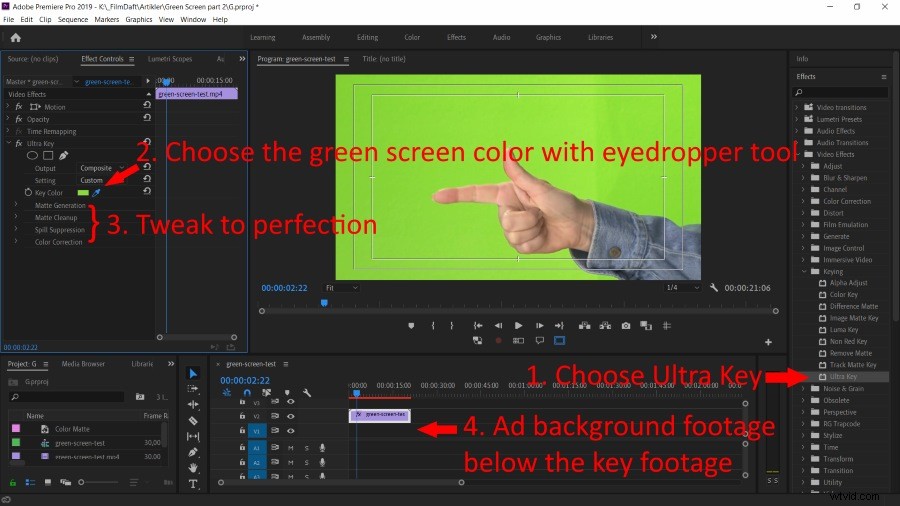This screenshot has width=900, height=506.
Task: Select the Selection tool arrow
Action: click(193, 373)
